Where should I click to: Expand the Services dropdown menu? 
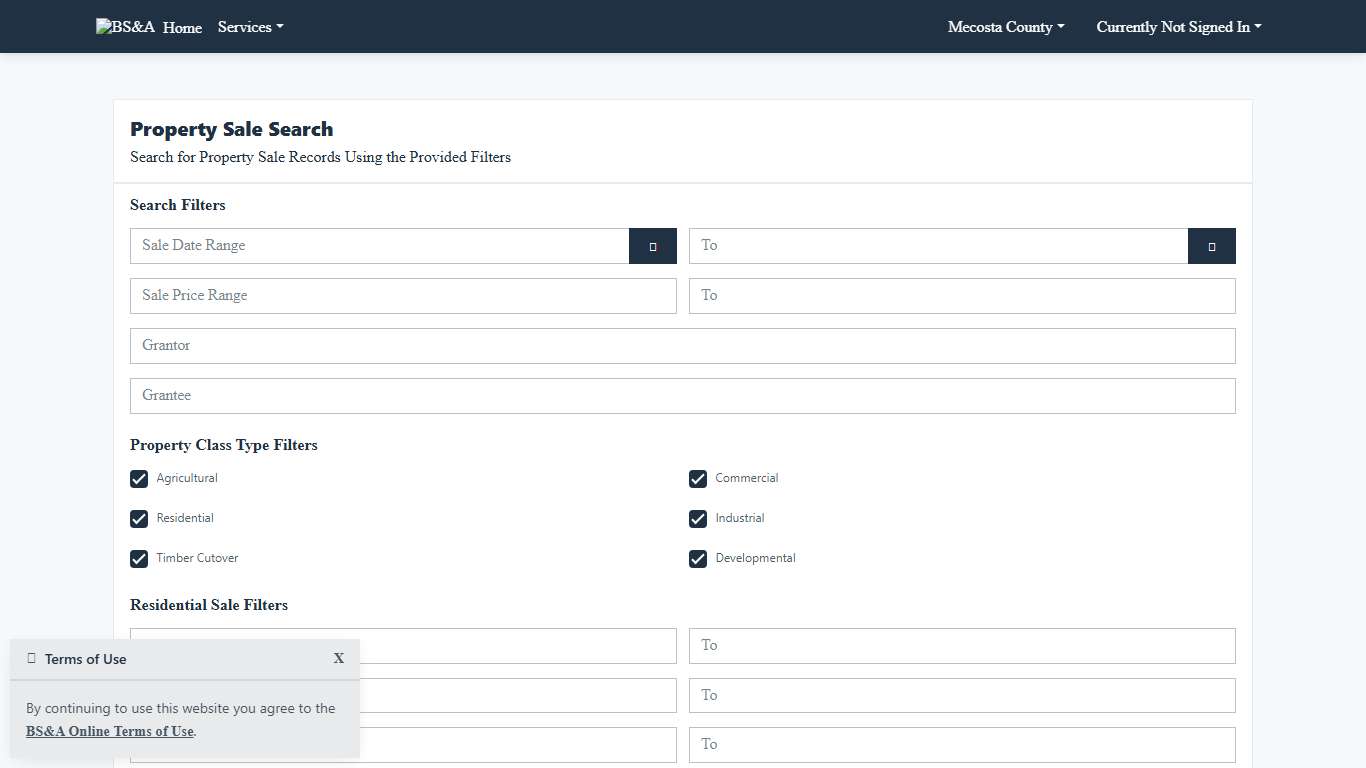pyautogui.click(x=250, y=27)
